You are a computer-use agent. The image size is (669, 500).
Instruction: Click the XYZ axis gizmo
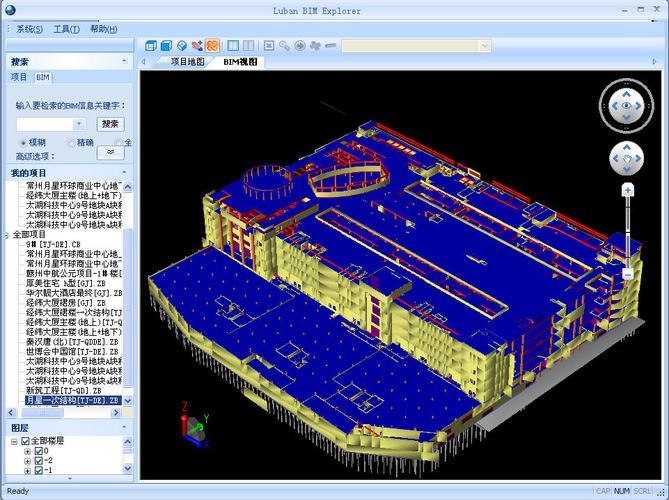coord(194,425)
